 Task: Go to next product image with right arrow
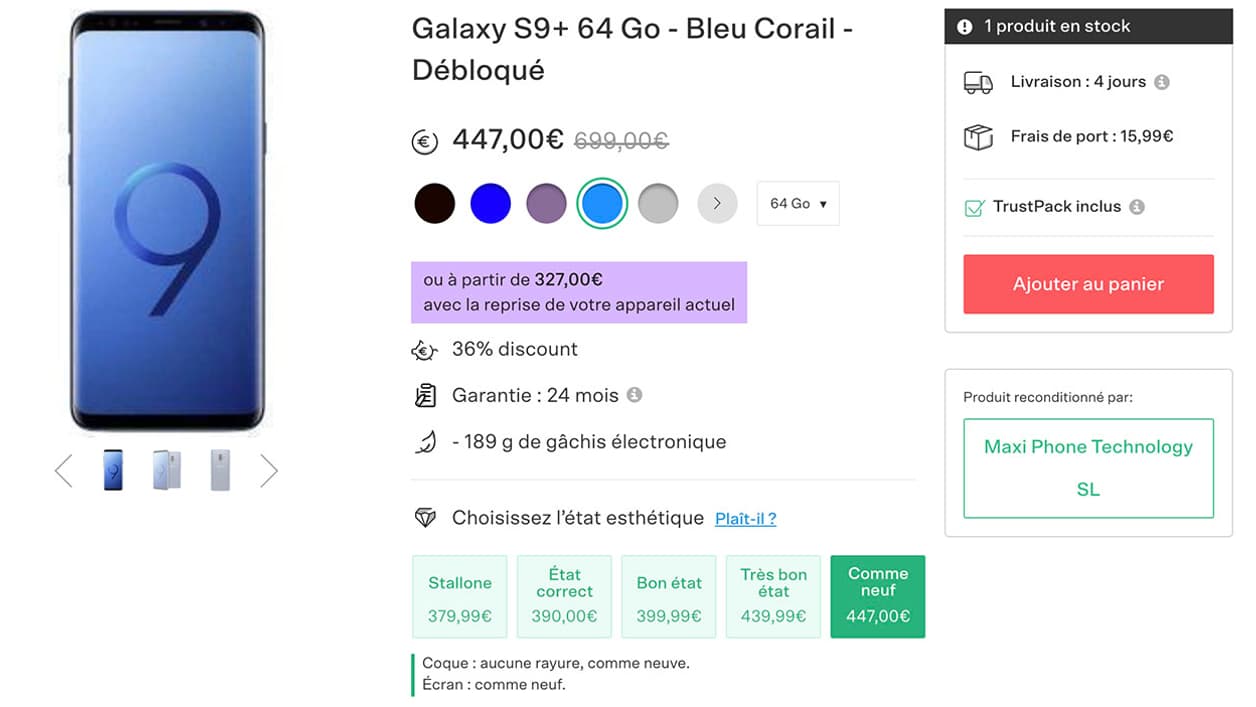(x=269, y=471)
